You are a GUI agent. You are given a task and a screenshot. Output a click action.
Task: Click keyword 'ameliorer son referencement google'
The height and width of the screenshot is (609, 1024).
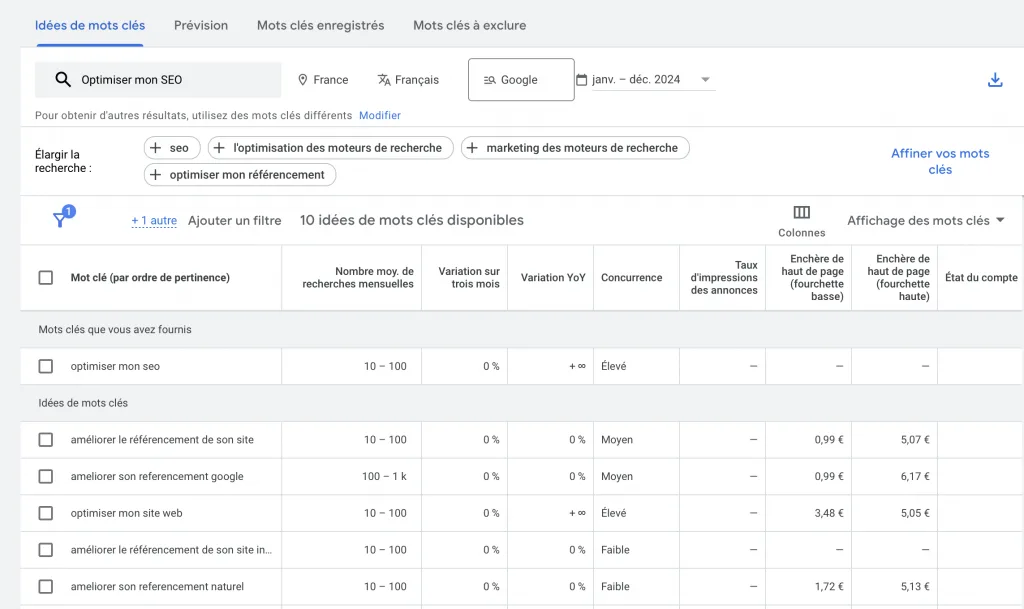pyautogui.click(x=157, y=476)
